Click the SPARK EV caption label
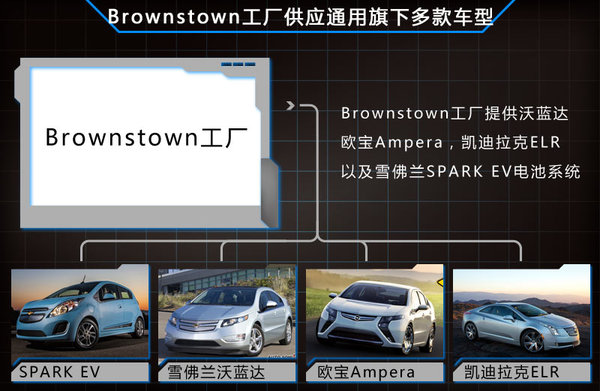Viewport: 600px width, 391px height. (60, 372)
